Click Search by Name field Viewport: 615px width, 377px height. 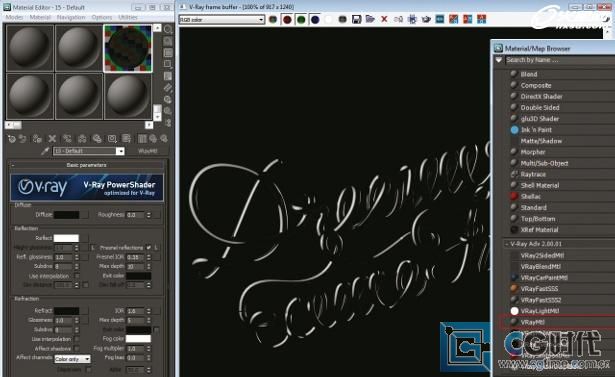tap(560, 60)
